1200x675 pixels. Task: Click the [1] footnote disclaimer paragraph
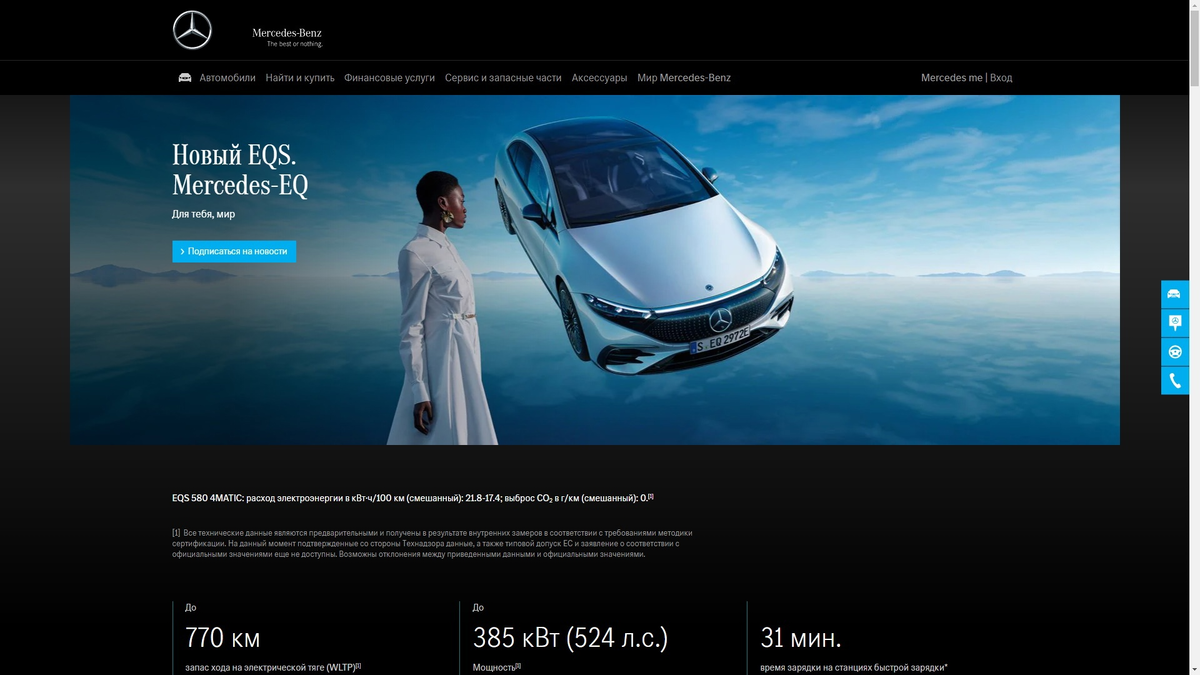[432, 543]
